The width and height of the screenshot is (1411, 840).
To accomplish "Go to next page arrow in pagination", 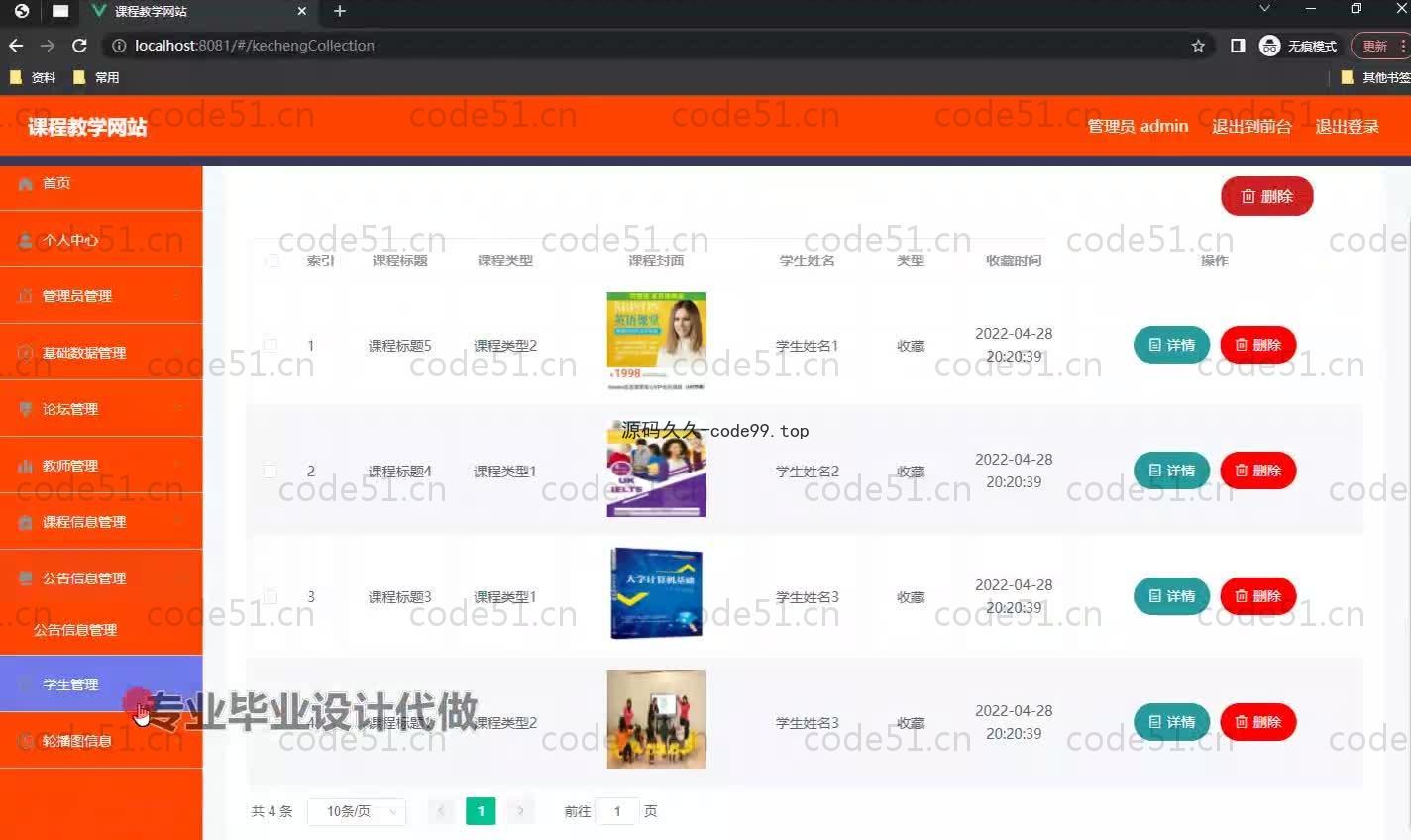I will [x=520, y=811].
